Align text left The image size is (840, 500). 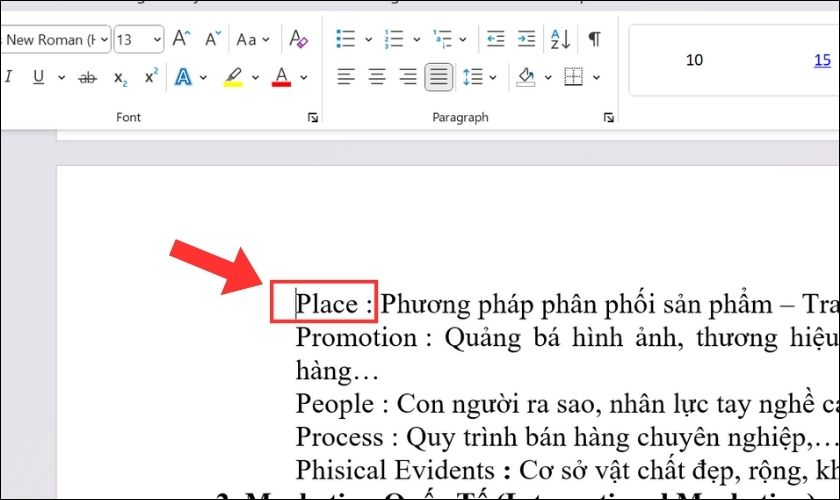[346, 77]
